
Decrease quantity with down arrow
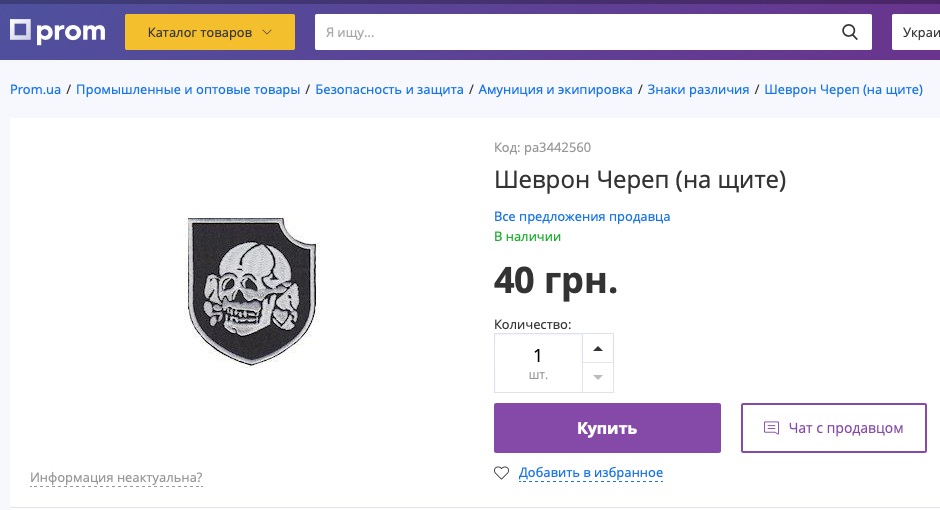click(598, 378)
